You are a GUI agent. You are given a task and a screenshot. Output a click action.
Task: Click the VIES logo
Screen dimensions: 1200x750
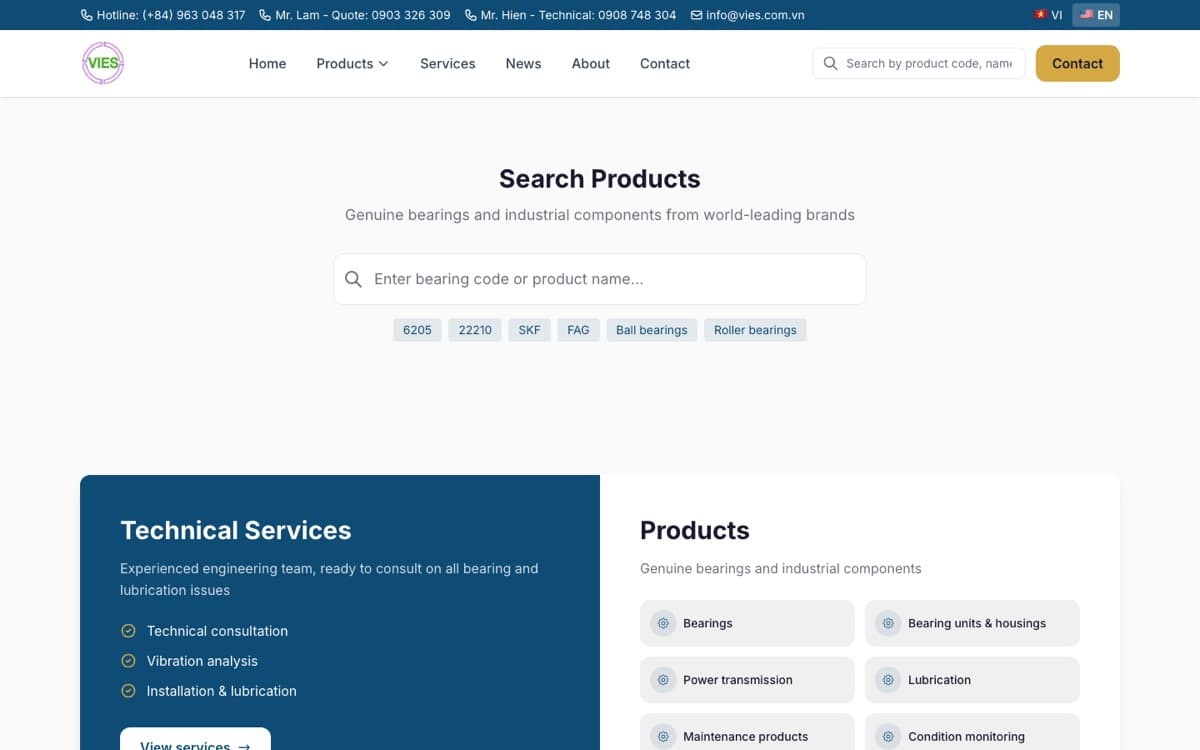(103, 63)
